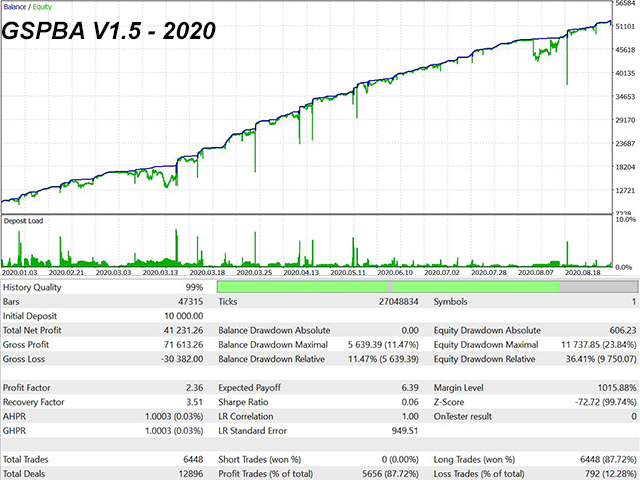
Task: Click Profit Trades value 5656 (87.72%)
Action: pyautogui.click(x=391, y=474)
